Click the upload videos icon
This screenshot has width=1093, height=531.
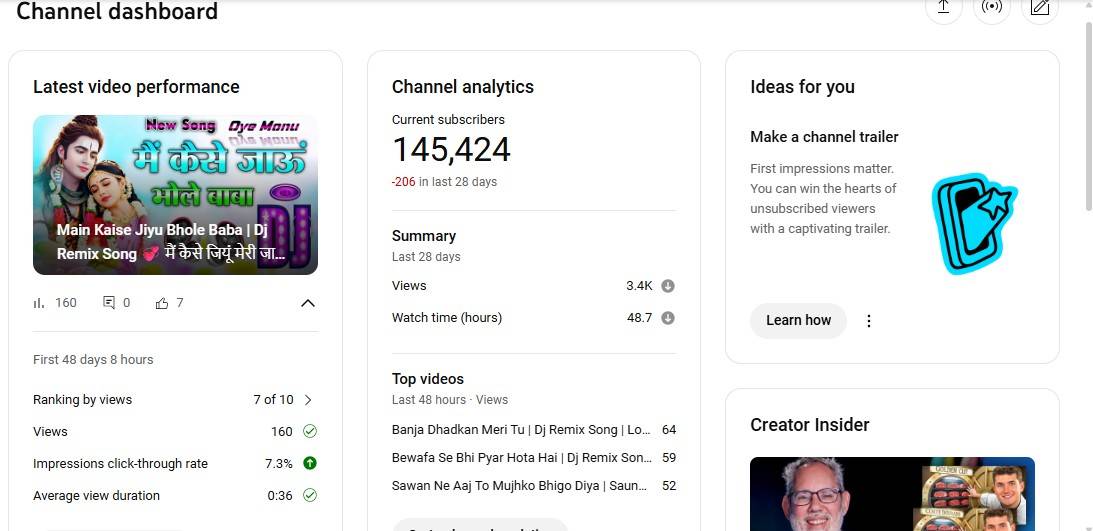pos(942,8)
